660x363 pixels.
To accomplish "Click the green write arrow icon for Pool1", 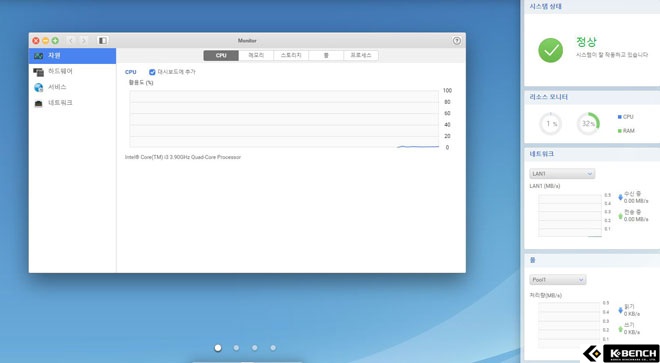I will tap(620, 328).
